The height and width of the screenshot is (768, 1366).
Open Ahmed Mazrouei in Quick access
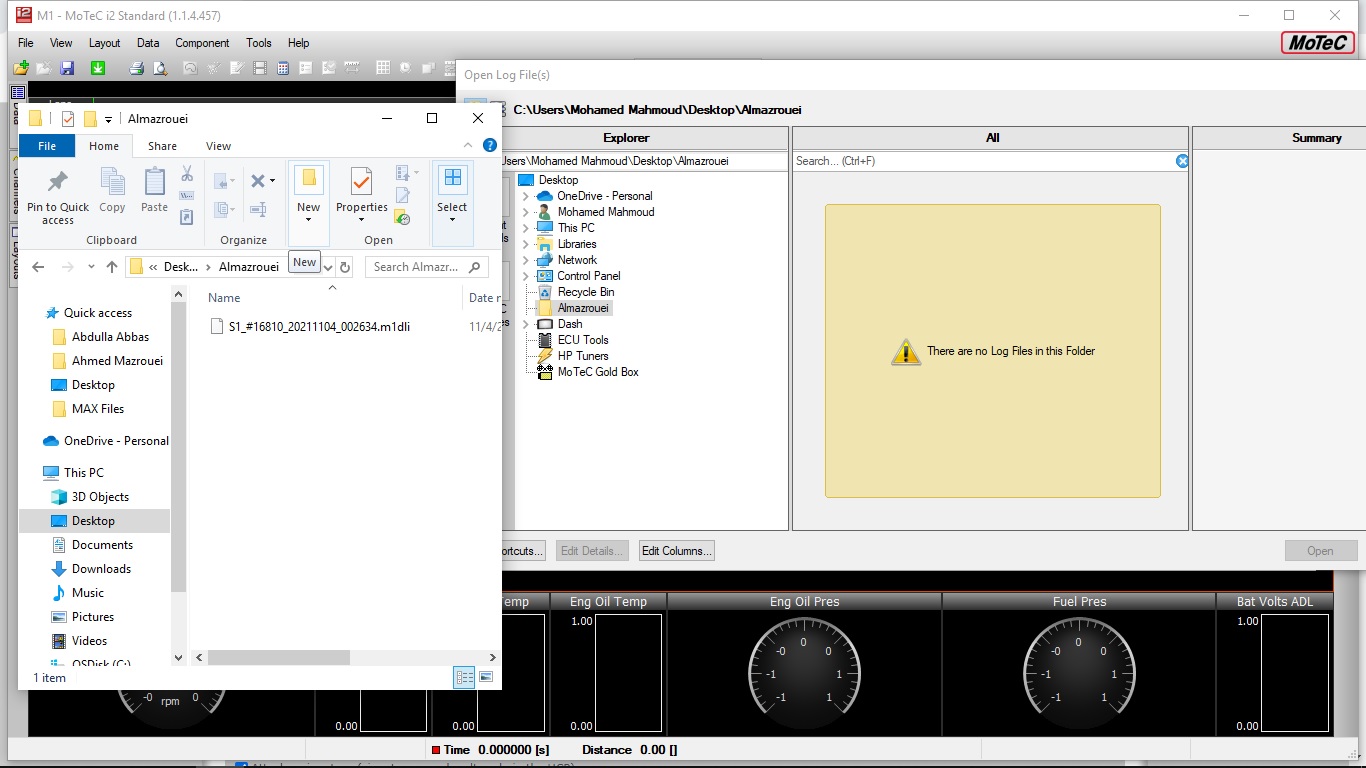click(x=117, y=361)
